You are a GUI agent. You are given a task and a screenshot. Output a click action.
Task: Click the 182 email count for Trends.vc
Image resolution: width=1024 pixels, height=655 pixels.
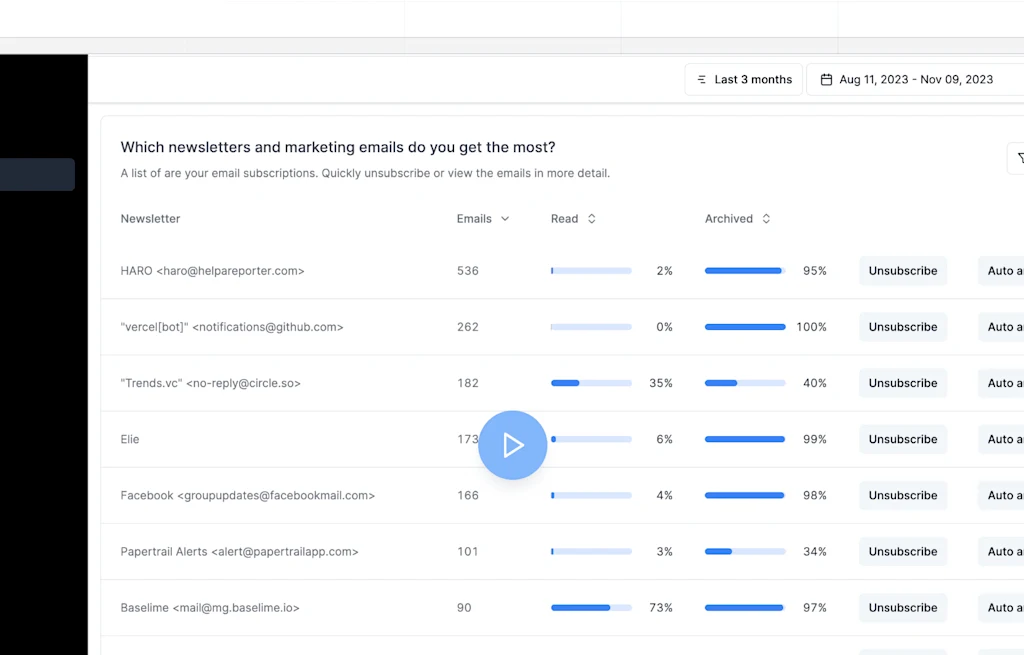pos(468,383)
